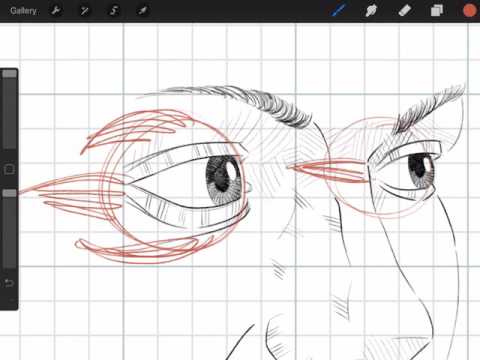
Task: Select the Brush paint tool
Action: pyautogui.click(x=339, y=11)
